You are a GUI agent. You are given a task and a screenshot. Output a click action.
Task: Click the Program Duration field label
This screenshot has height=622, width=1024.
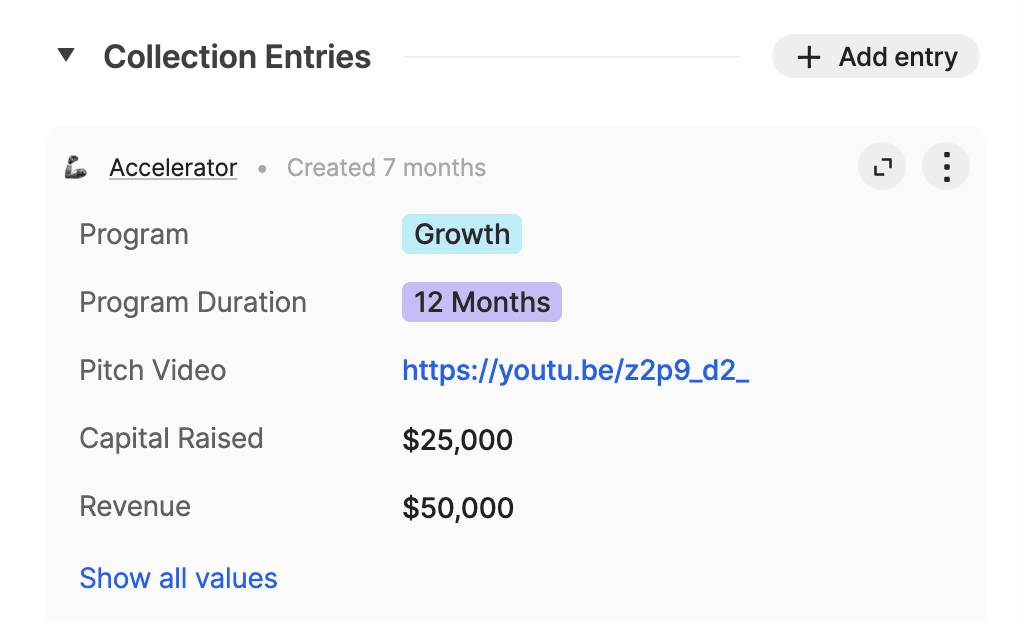pos(193,303)
